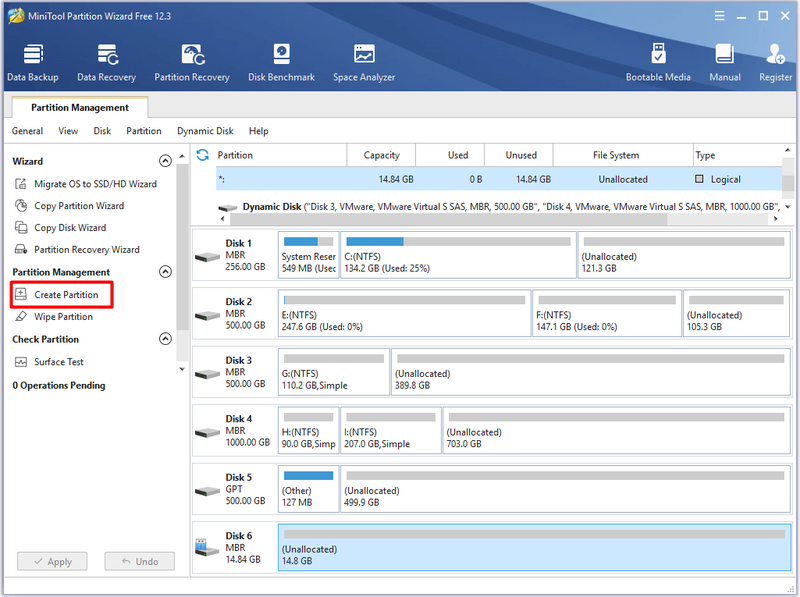Select the 499.9 GB unallocated space
The image size is (800, 597).
(565, 489)
